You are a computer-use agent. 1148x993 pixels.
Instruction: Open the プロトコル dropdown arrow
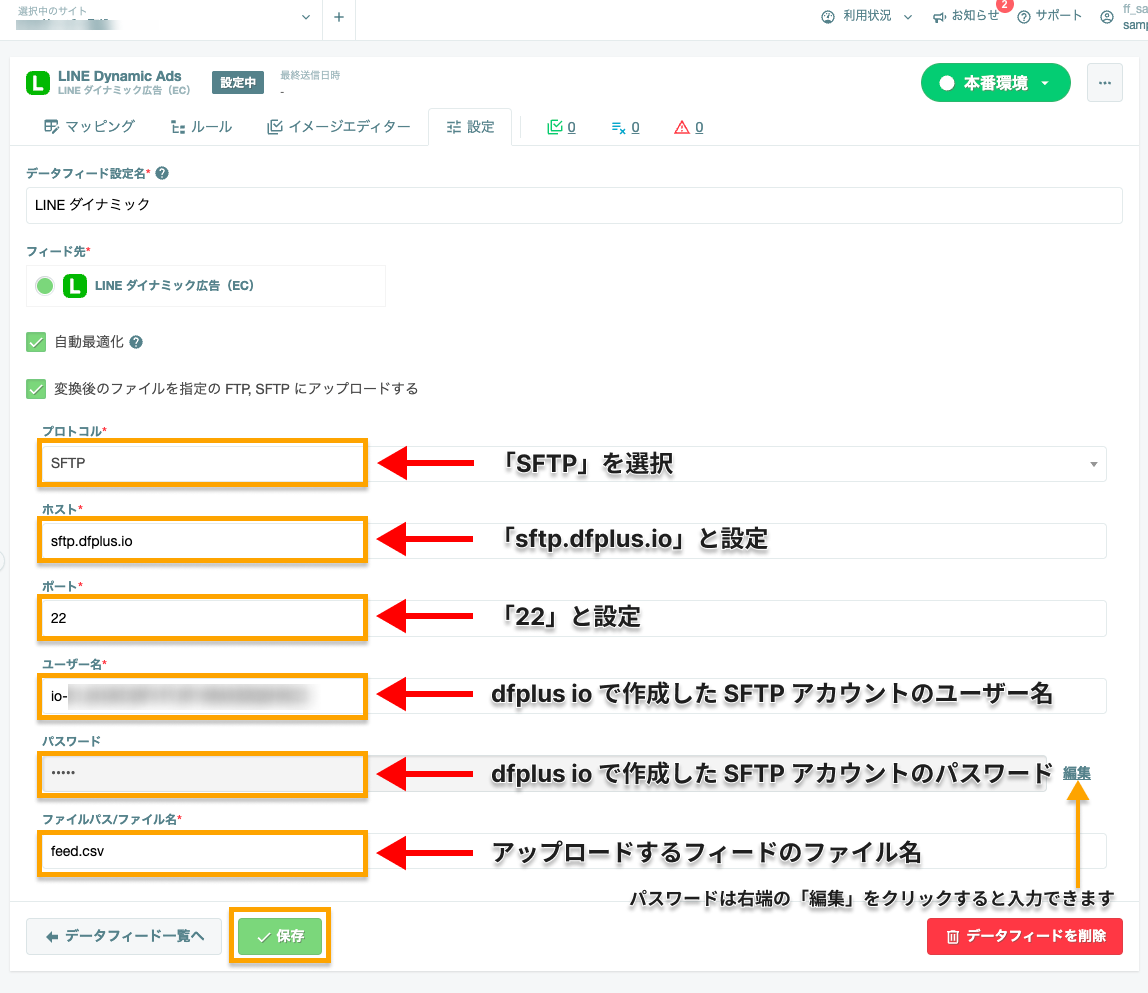pyautogui.click(x=1093, y=464)
